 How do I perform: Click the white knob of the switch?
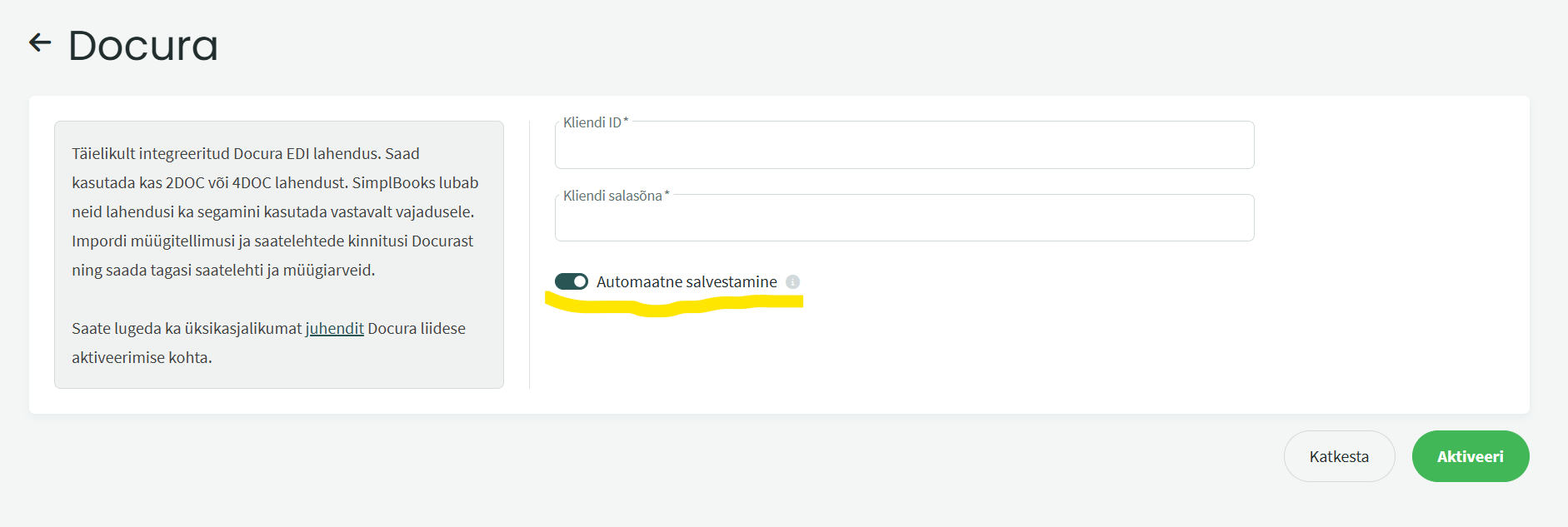pos(580,281)
